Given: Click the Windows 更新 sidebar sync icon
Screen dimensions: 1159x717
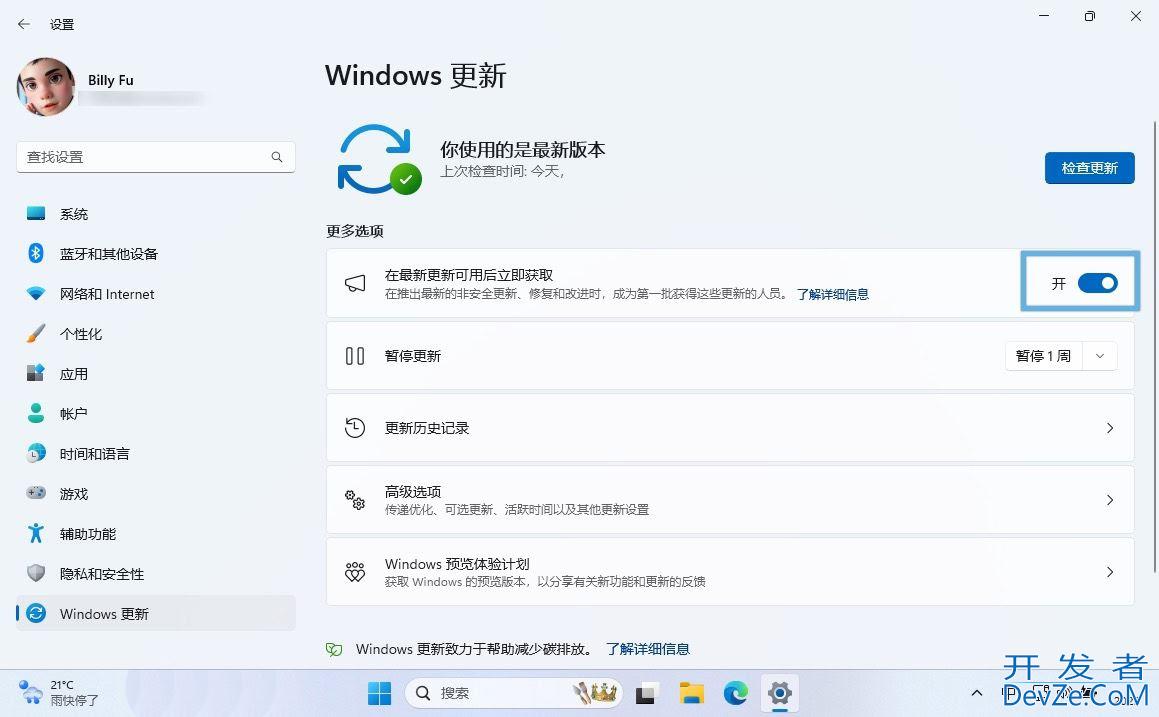Looking at the screenshot, I should (x=35, y=613).
